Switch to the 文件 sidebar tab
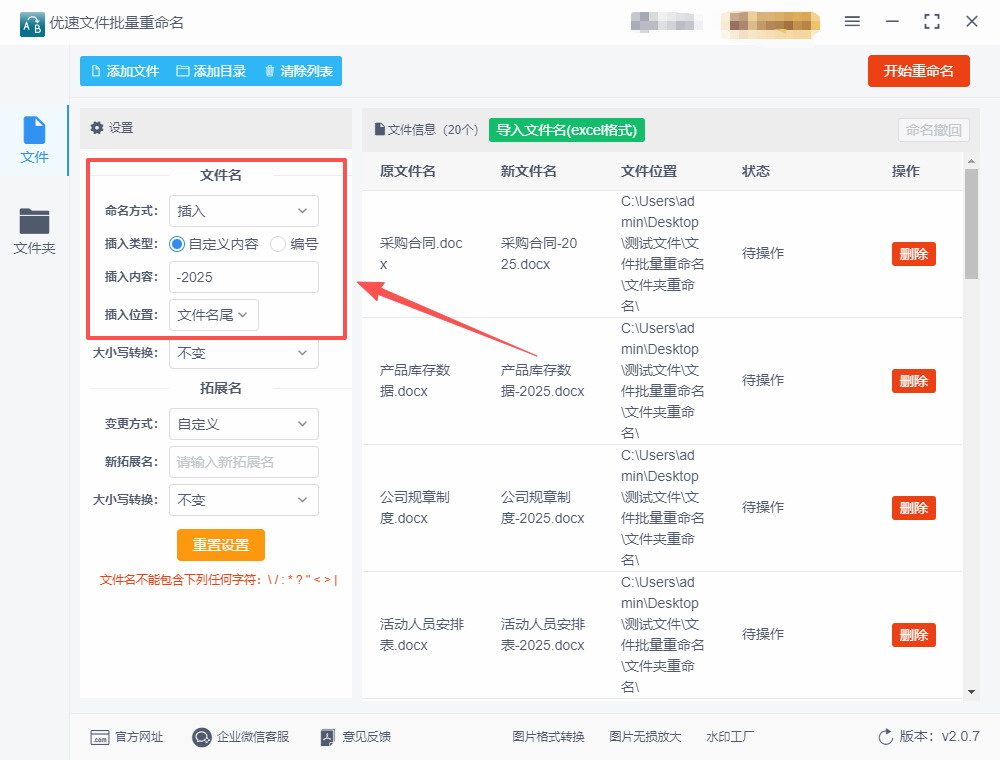 tap(34, 140)
